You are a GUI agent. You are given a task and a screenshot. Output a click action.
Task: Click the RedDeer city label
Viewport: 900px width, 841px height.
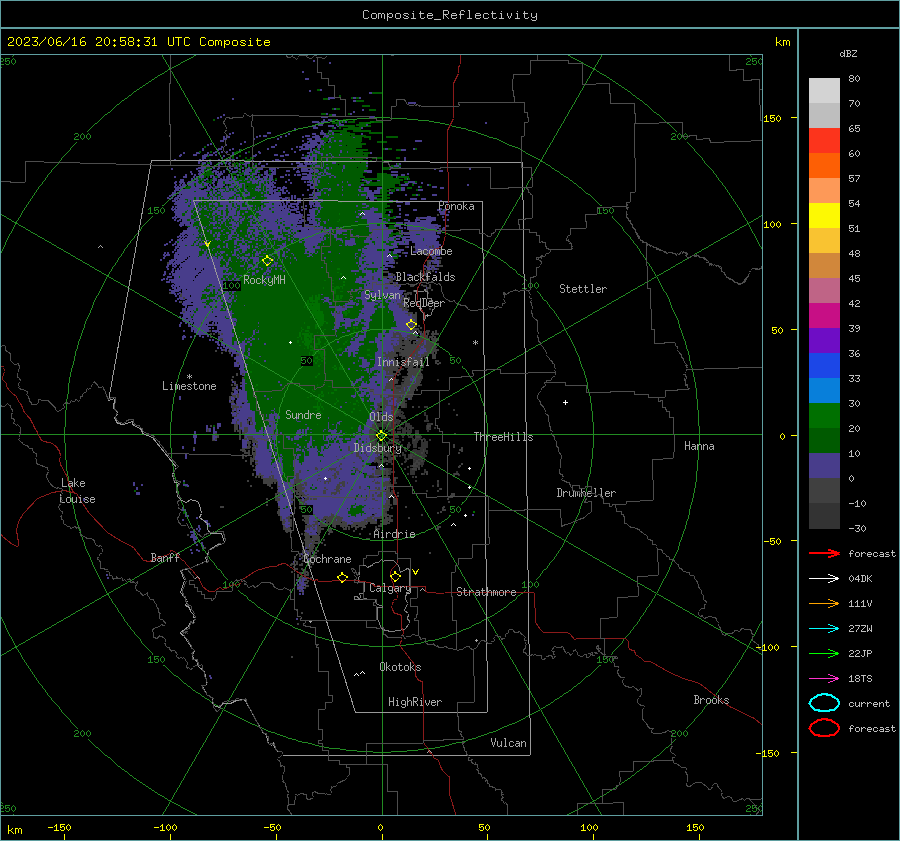424,303
